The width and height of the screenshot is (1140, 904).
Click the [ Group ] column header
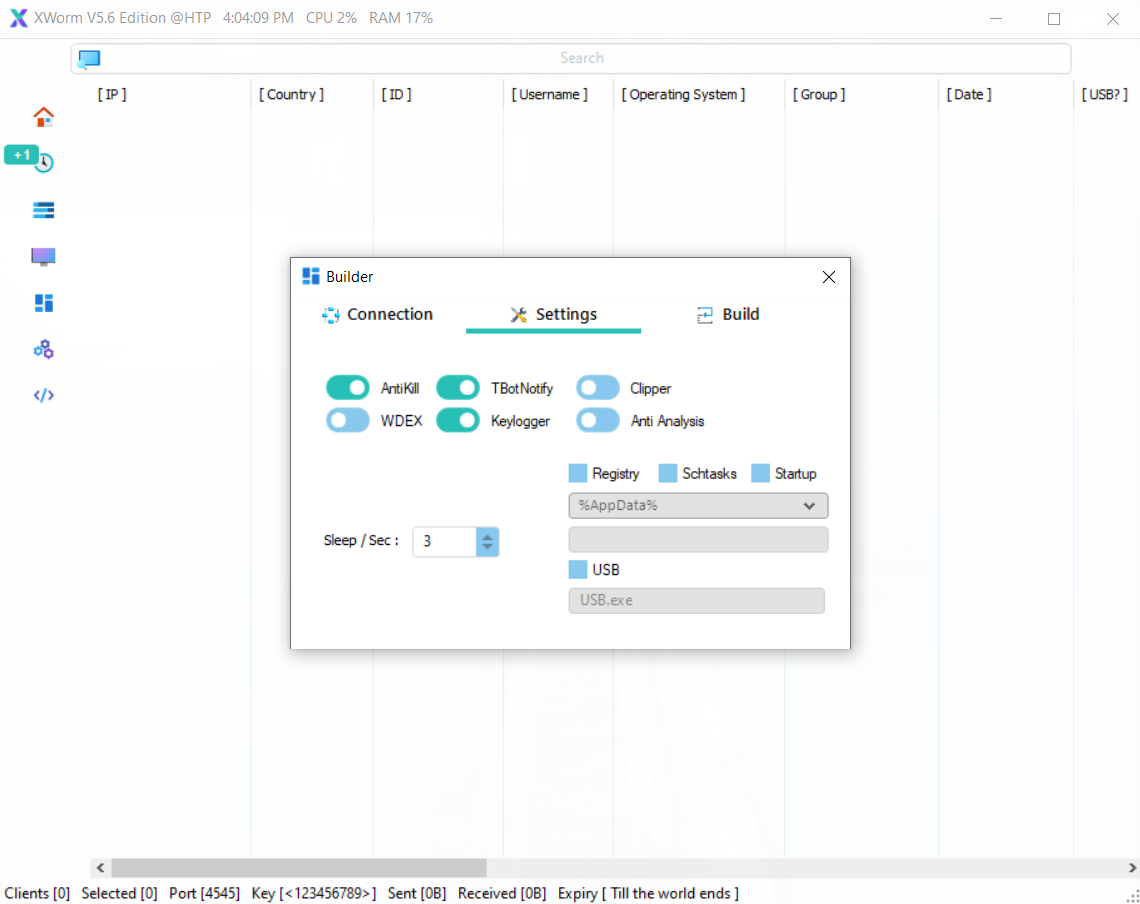(x=819, y=95)
